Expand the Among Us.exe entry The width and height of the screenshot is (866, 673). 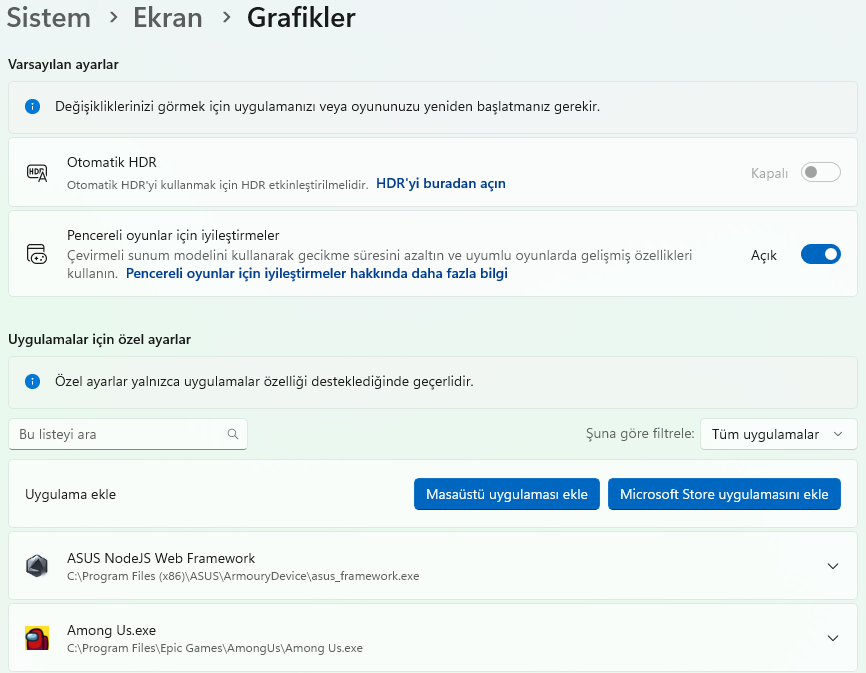[x=833, y=638]
